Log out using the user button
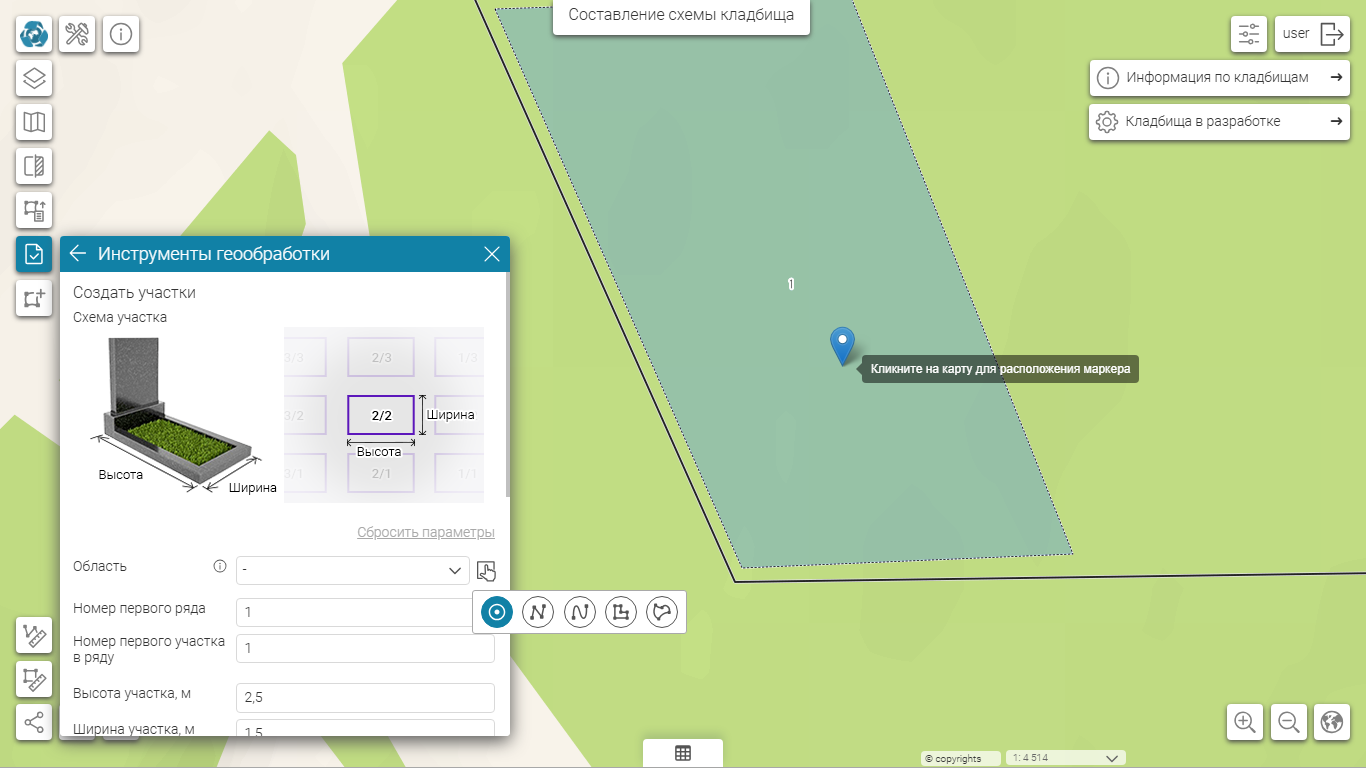Screen dimensions: 1366x768 1313,34
